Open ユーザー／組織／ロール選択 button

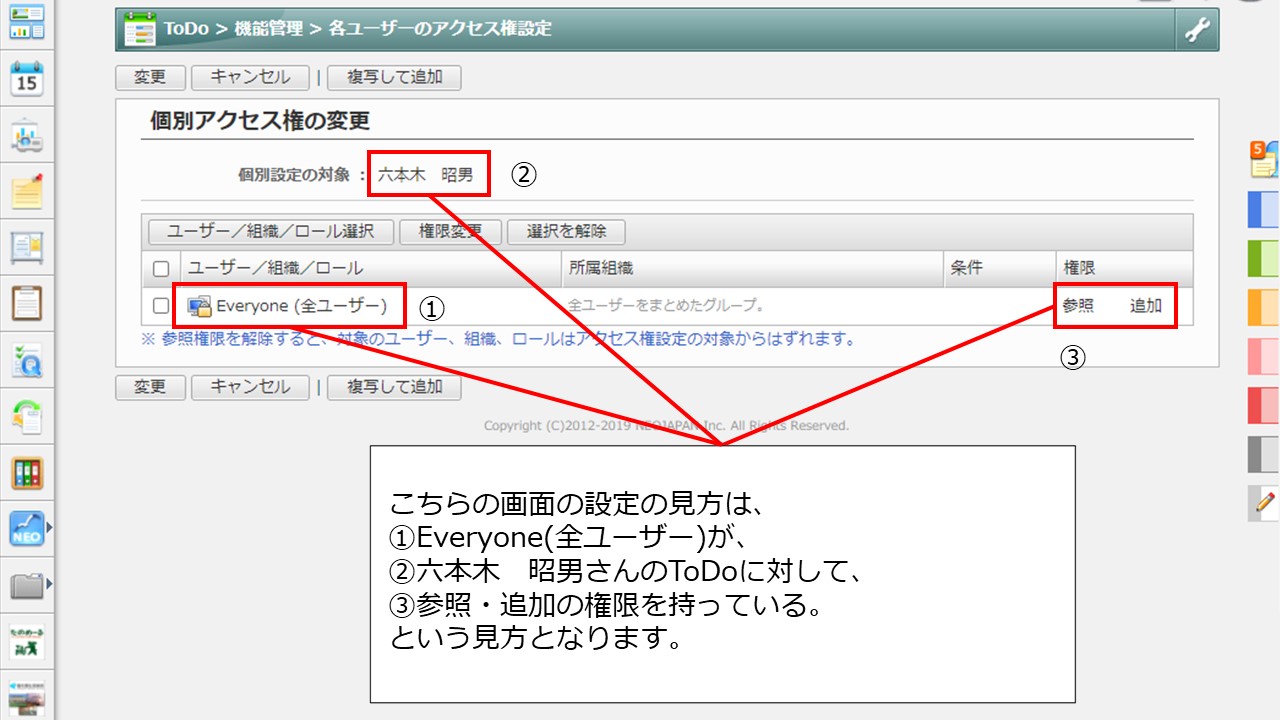(271, 232)
